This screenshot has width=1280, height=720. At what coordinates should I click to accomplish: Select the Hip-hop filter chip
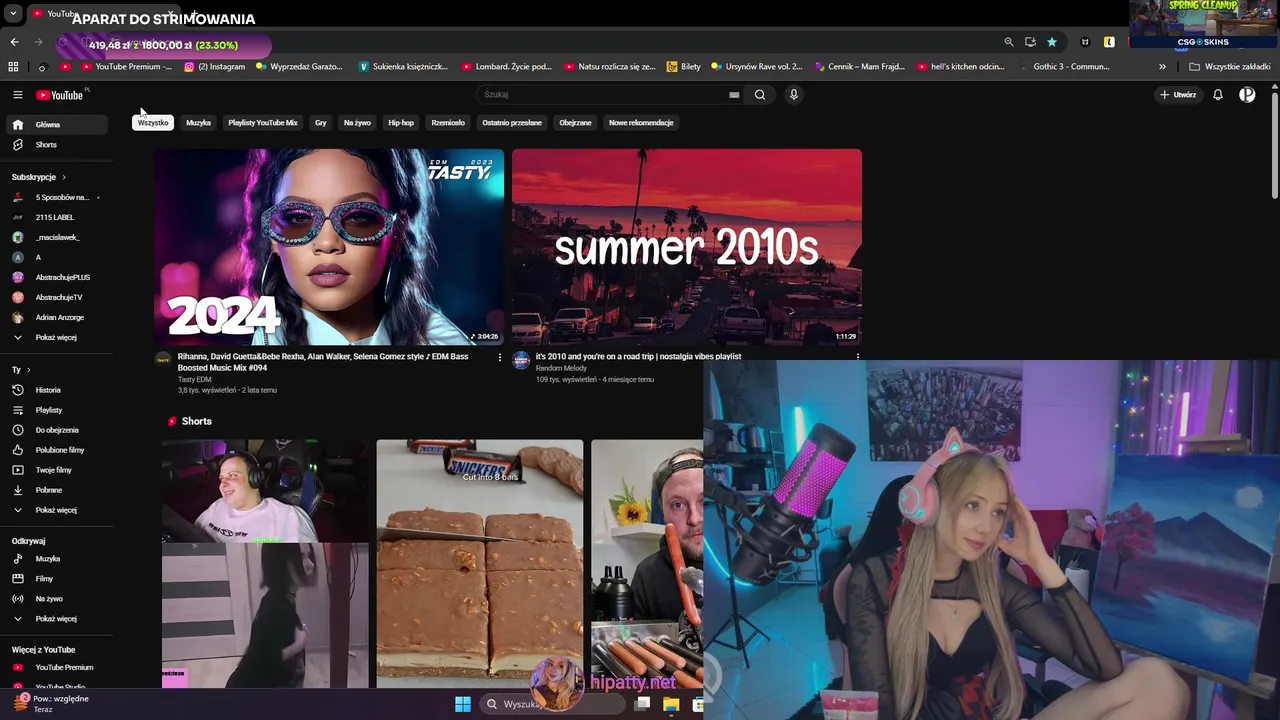[401, 123]
